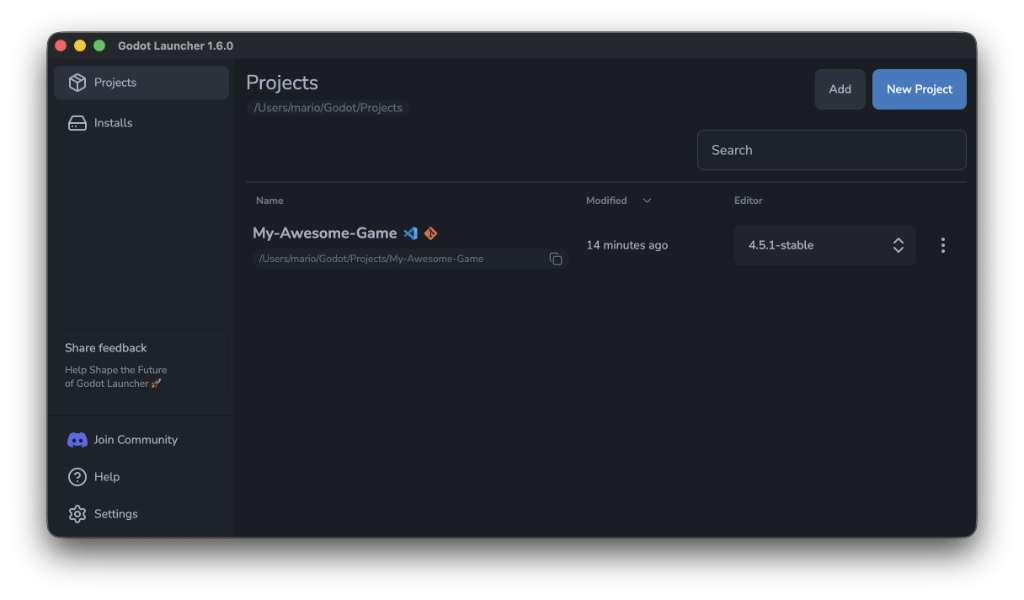Click inside the Search field

[x=831, y=149]
